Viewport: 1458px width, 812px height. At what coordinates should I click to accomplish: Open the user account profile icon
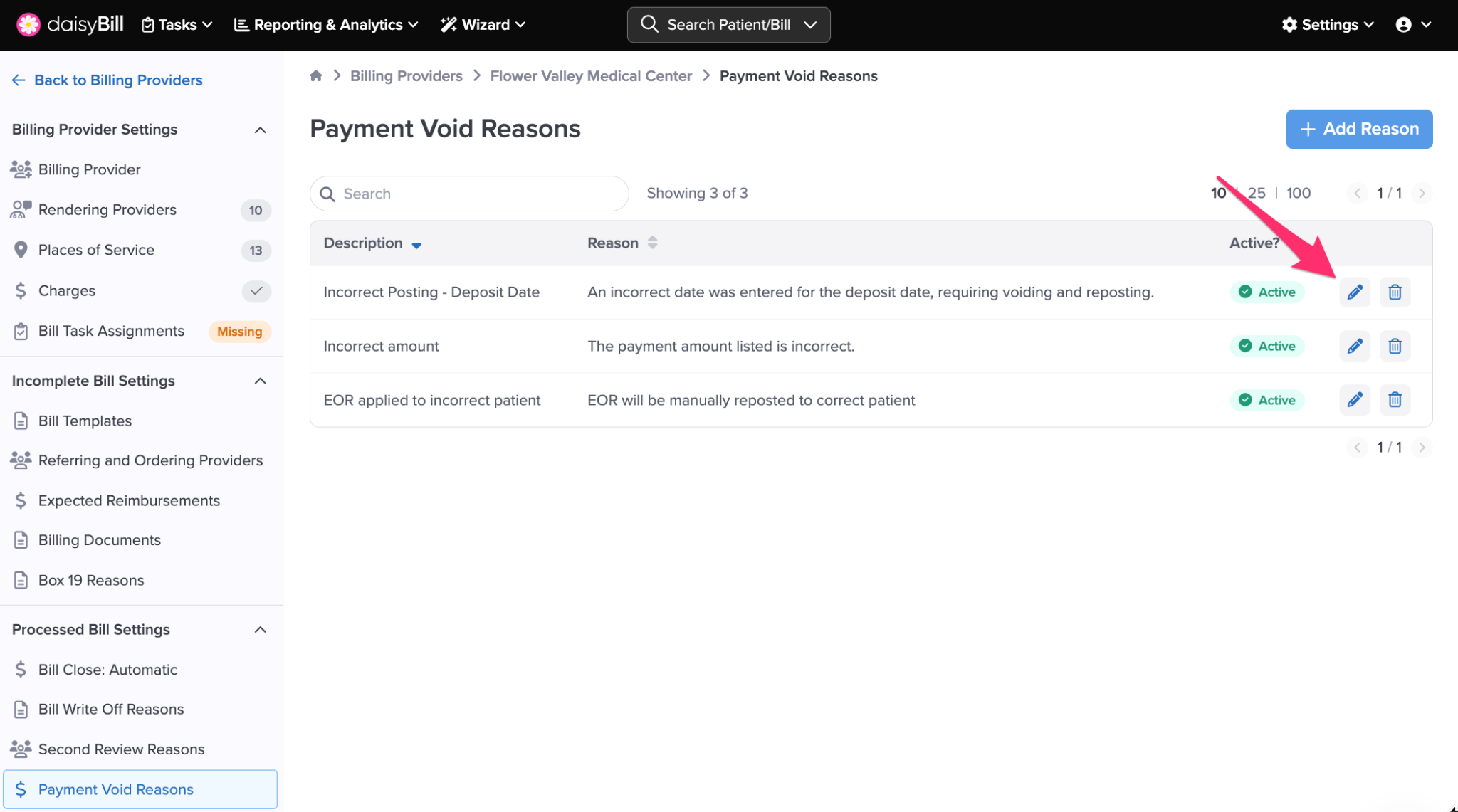[x=1404, y=25]
